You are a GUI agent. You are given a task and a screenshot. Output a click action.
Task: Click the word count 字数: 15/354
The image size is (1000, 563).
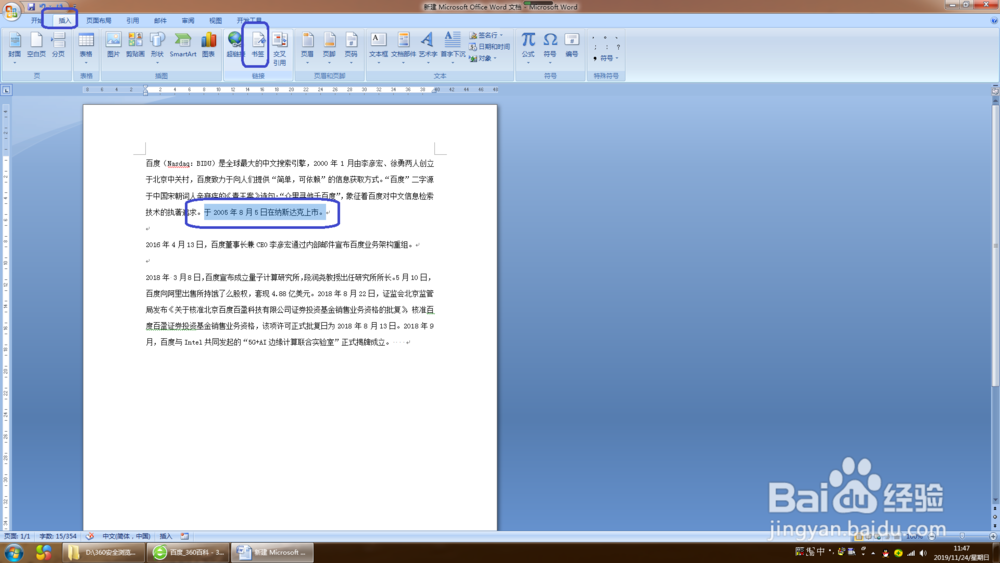click(x=58, y=536)
